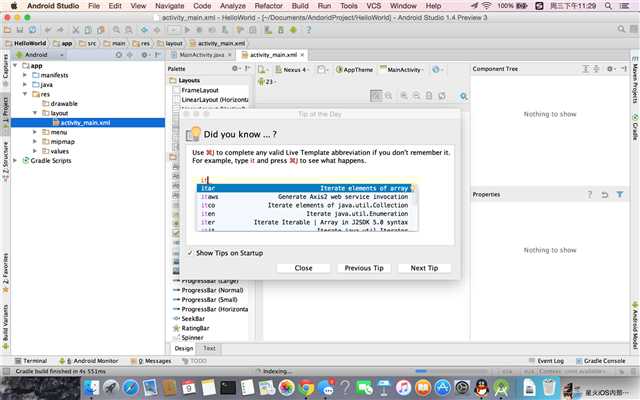The width and height of the screenshot is (640, 400).
Task: Toggle the Gradle side panel tab
Action: (x=635, y=127)
